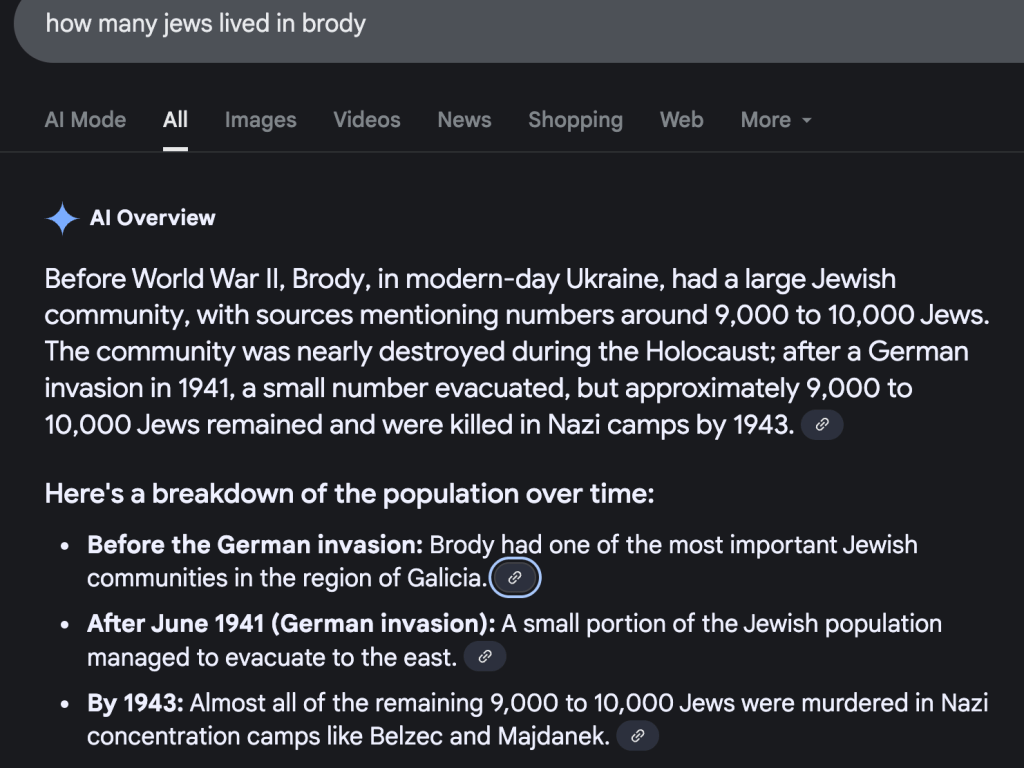Viewport: 1024px width, 768px height.
Task: Click the search query input field
Action: [500, 24]
